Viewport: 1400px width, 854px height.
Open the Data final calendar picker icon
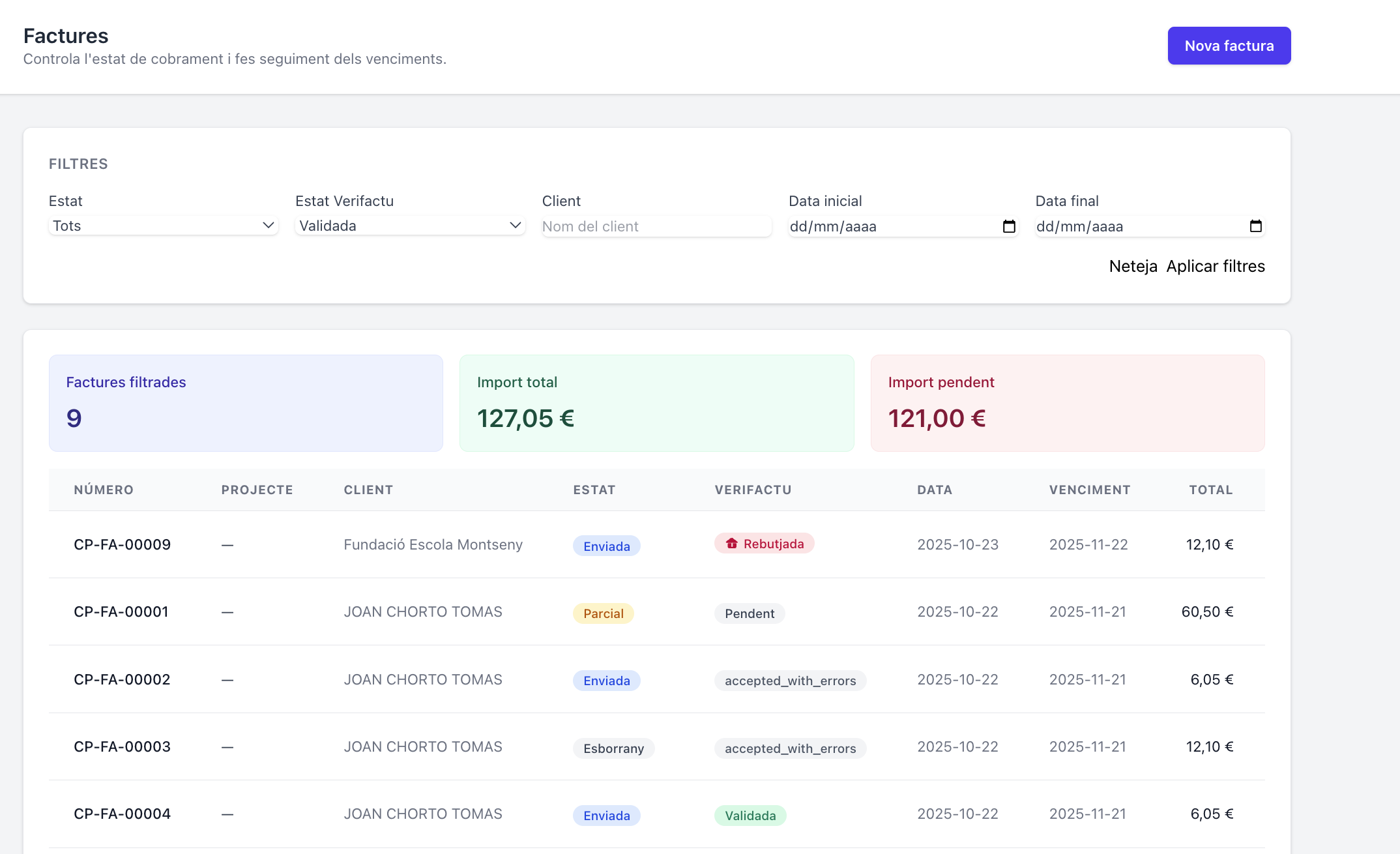[1255, 226]
